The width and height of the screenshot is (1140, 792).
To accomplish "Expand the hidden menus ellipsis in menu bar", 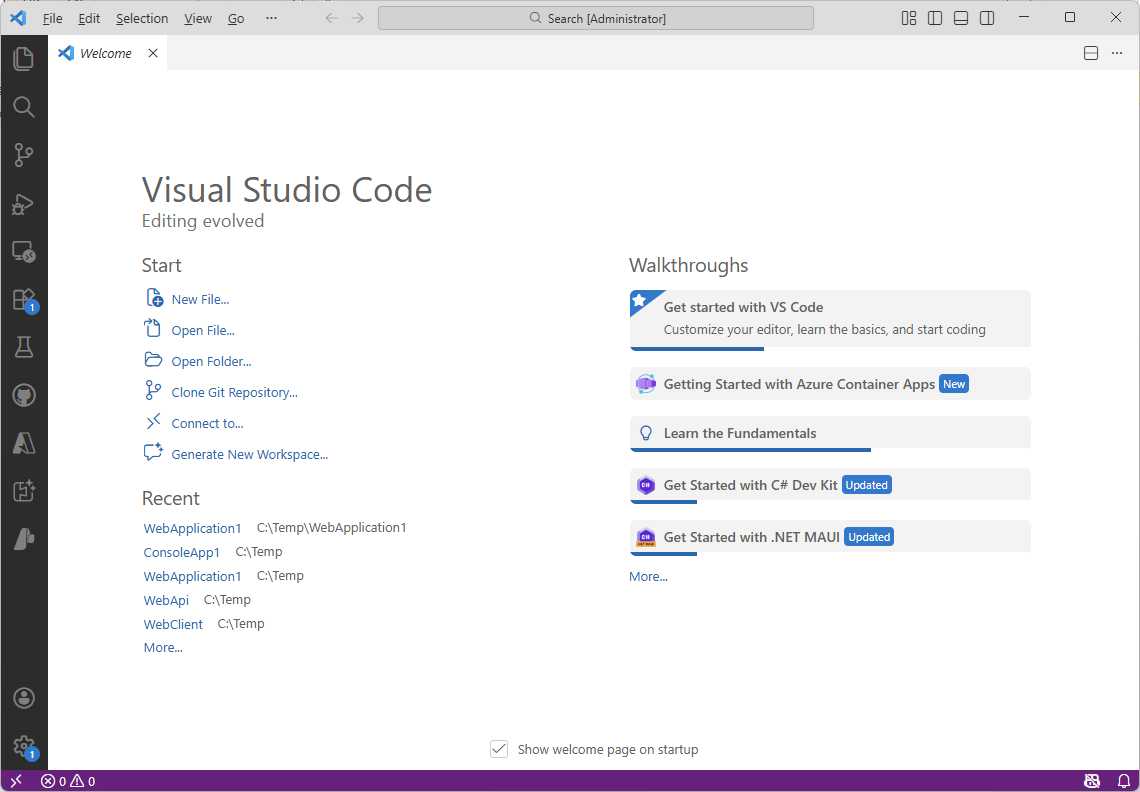I will point(271,18).
